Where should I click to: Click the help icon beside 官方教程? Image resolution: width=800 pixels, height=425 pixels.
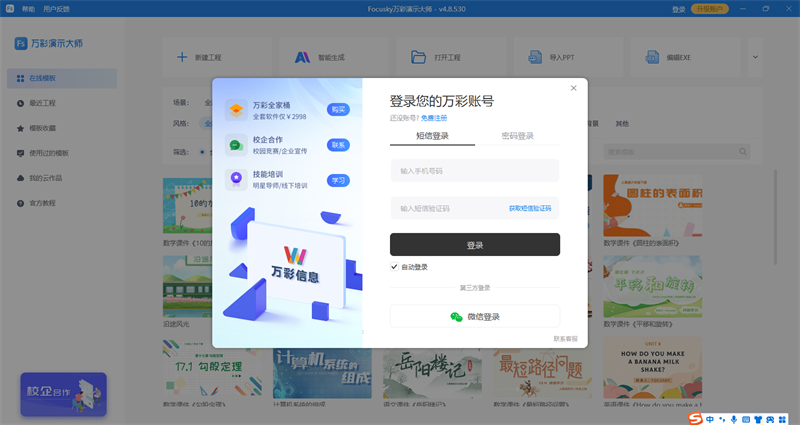click(x=20, y=203)
